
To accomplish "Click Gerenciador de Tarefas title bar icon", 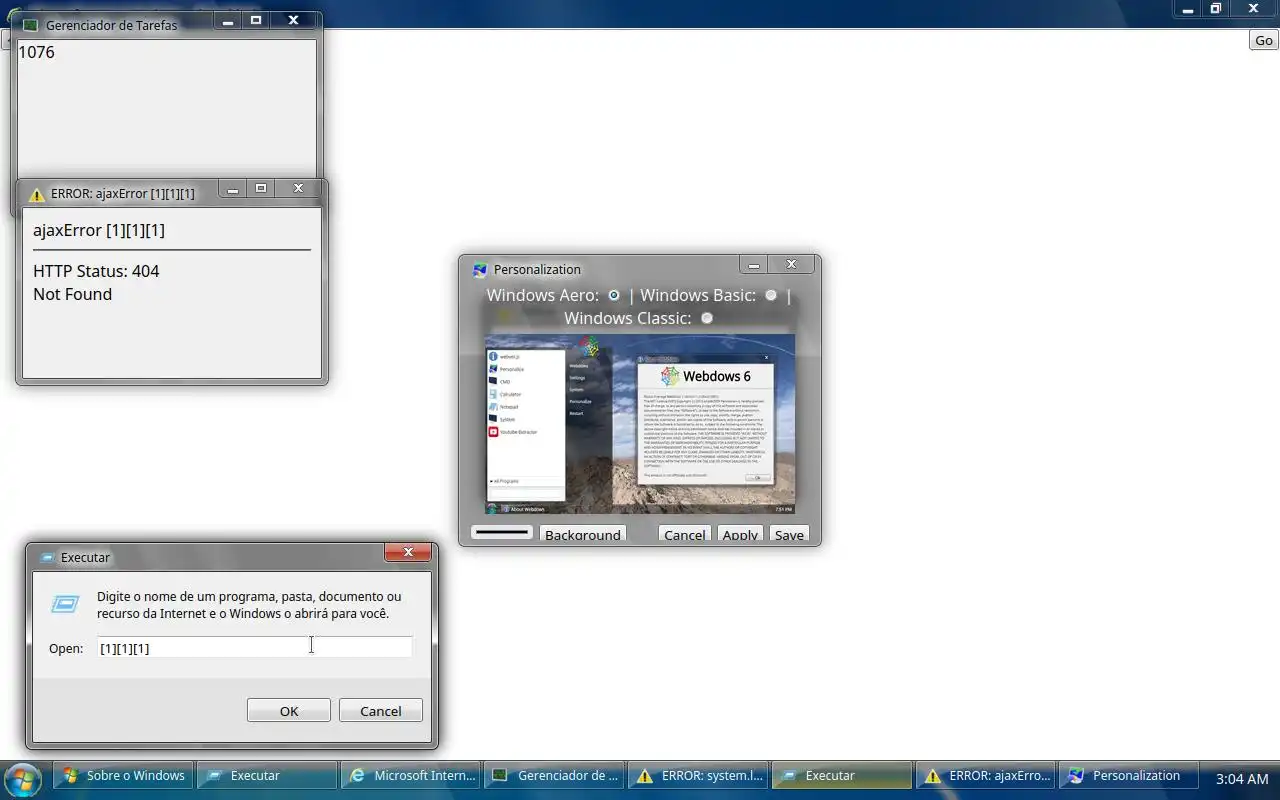I will coord(31,25).
